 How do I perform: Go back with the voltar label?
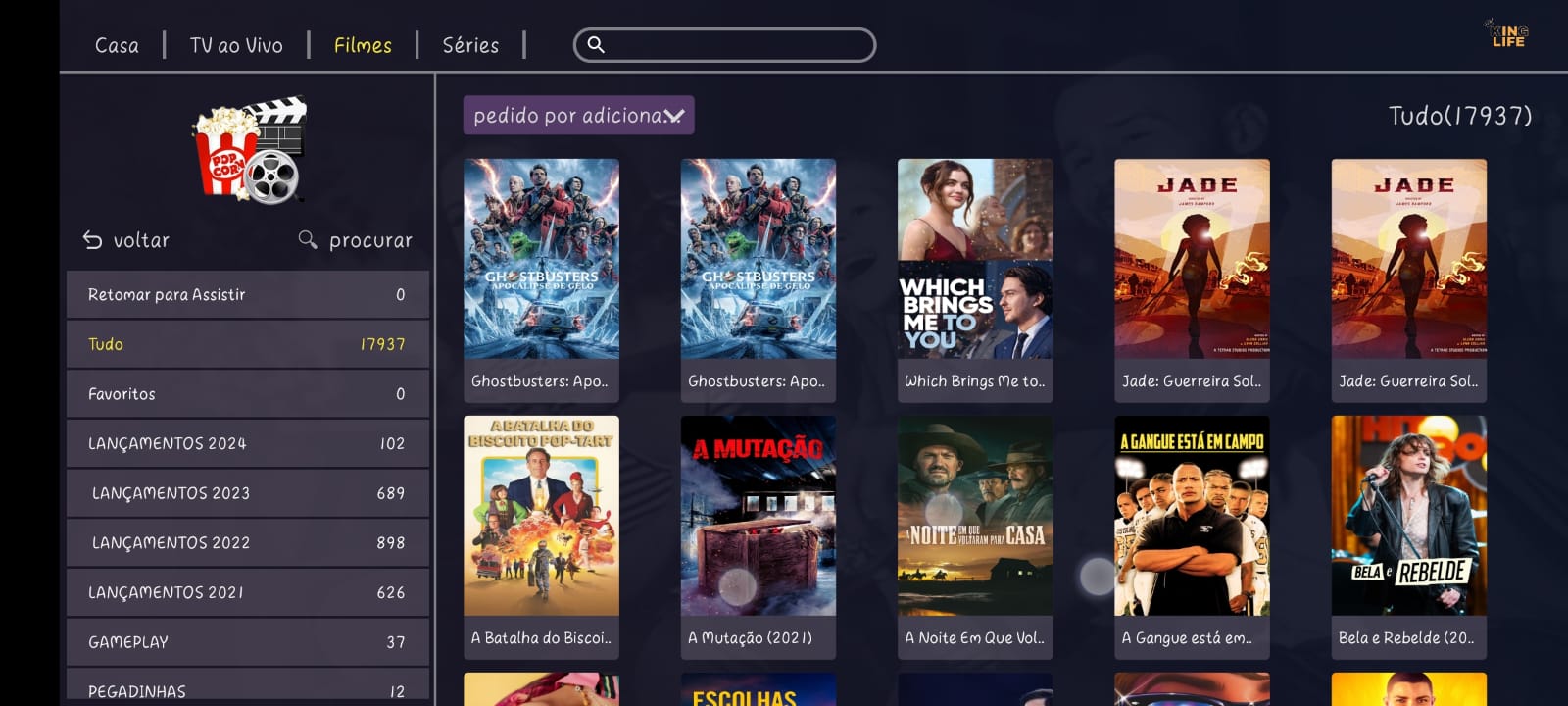coord(141,240)
